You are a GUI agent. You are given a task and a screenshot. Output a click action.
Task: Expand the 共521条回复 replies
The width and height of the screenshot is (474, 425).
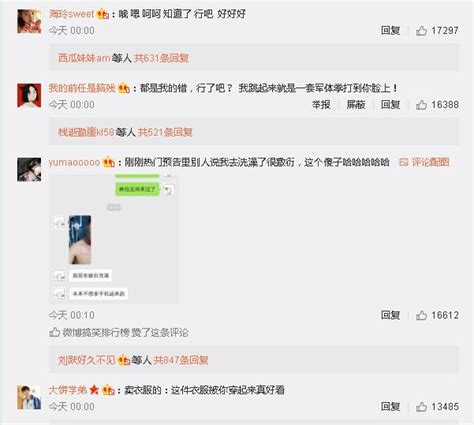165,132
